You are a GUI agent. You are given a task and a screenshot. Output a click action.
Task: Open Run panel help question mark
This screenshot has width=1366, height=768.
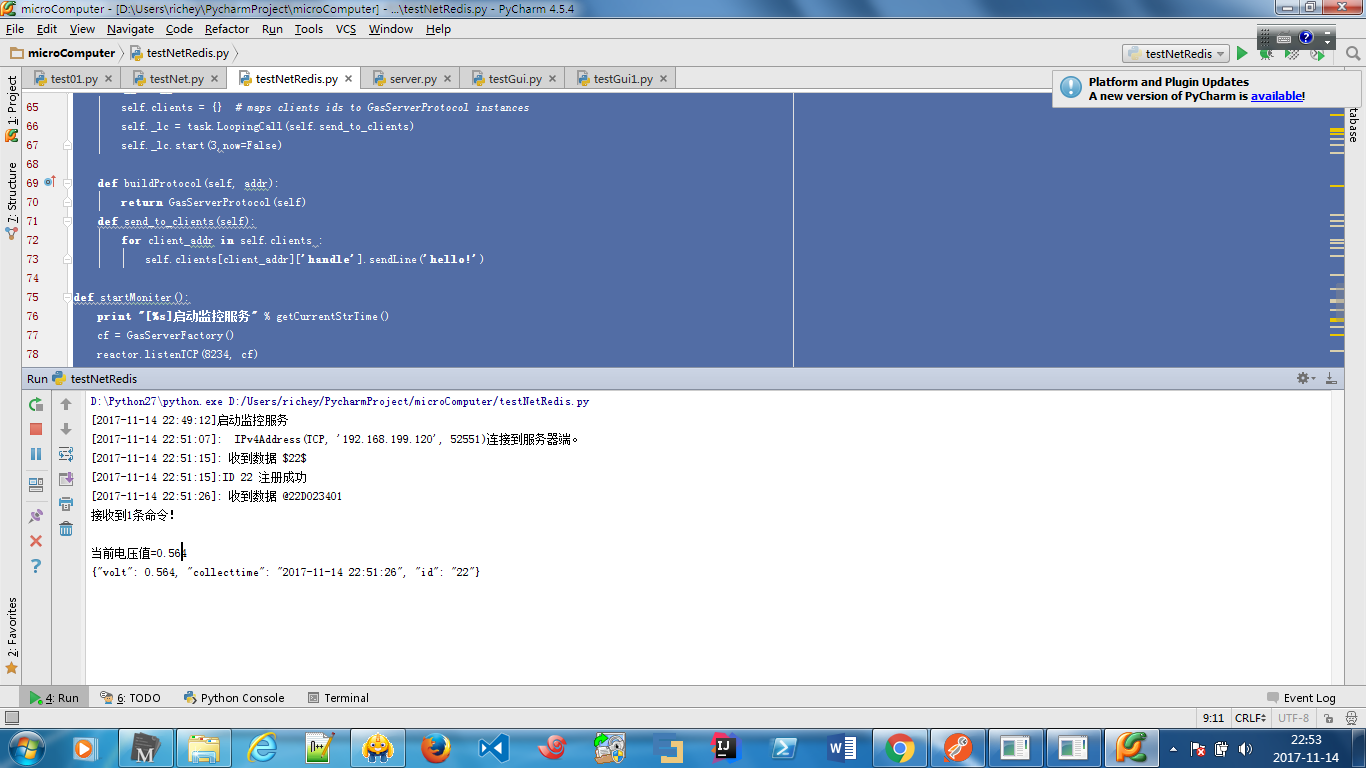[x=36, y=566]
